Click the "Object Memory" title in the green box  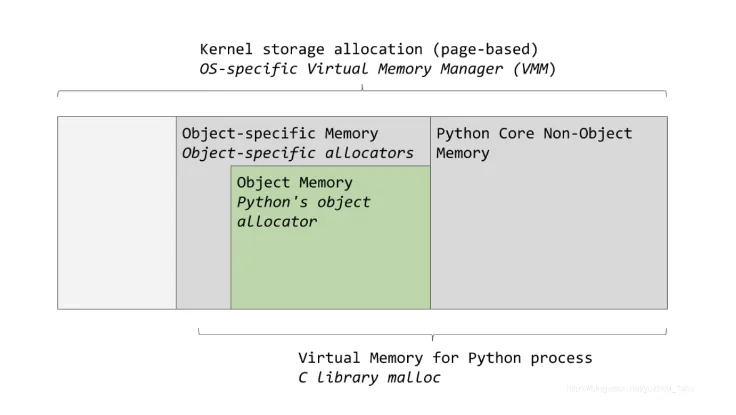point(295,182)
